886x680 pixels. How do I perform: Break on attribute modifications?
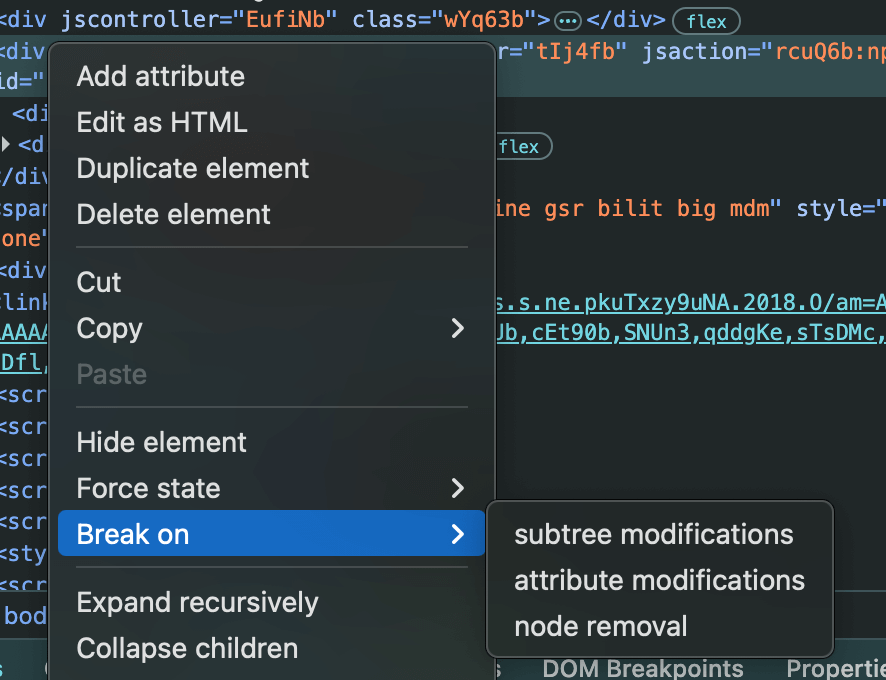click(x=659, y=580)
